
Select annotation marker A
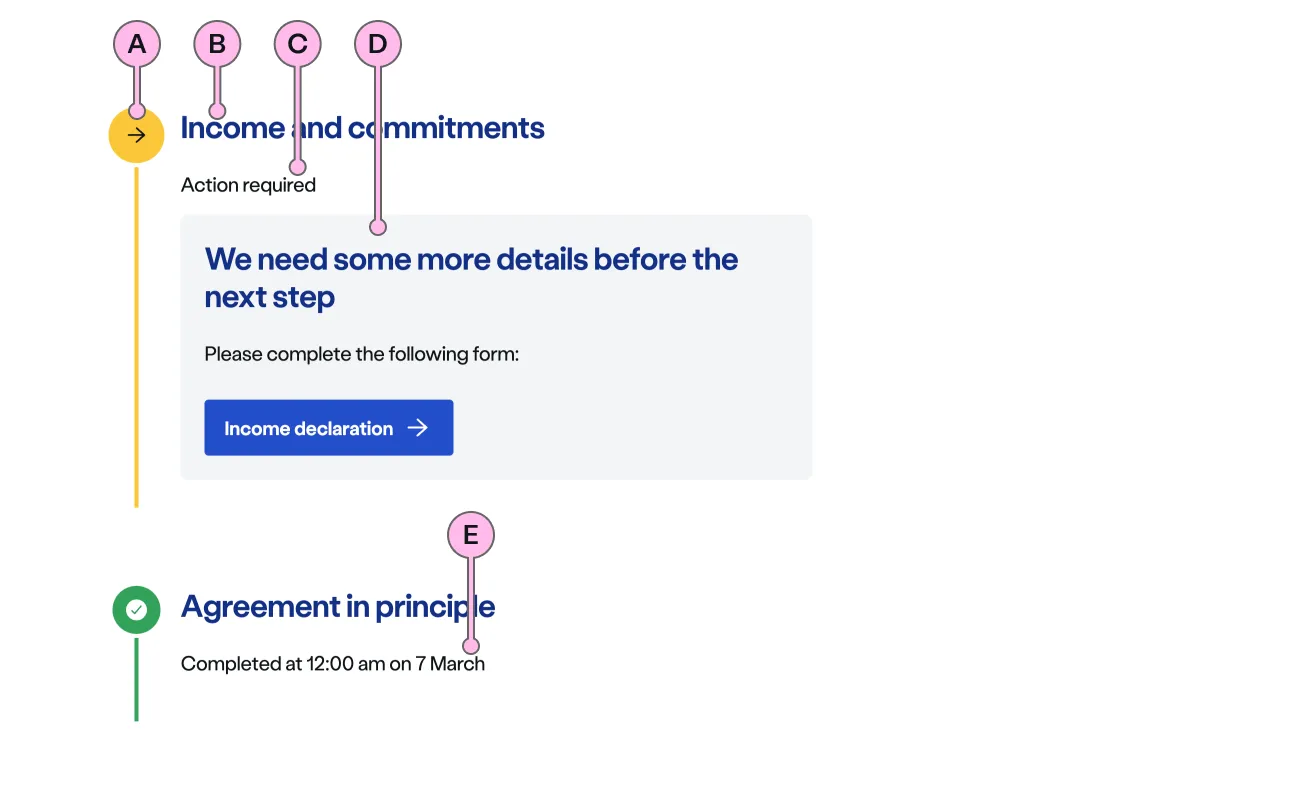(x=137, y=44)
